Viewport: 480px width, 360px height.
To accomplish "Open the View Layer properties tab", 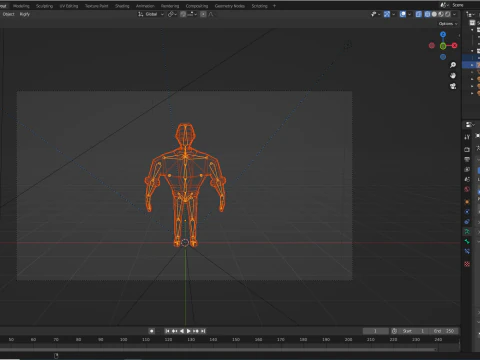I will click(x=467, y=169).
